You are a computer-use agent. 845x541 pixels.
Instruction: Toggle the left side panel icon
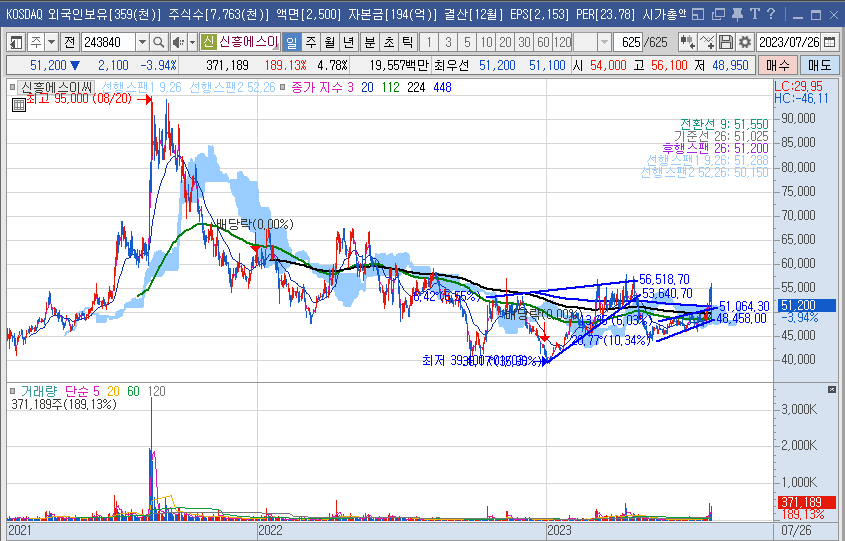click(17, 41)
